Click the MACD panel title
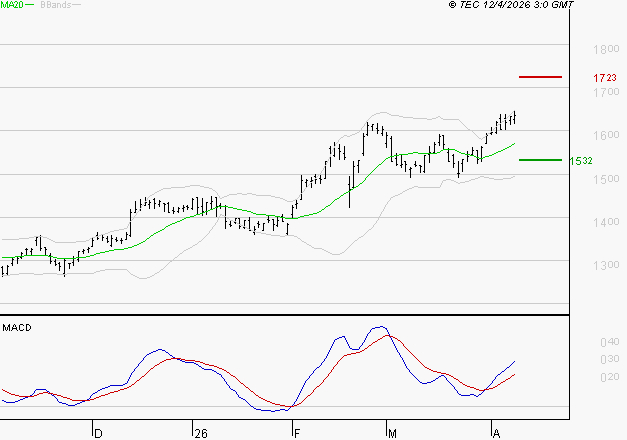This screenshot has height=440, width=627. [x=17, y=328]
